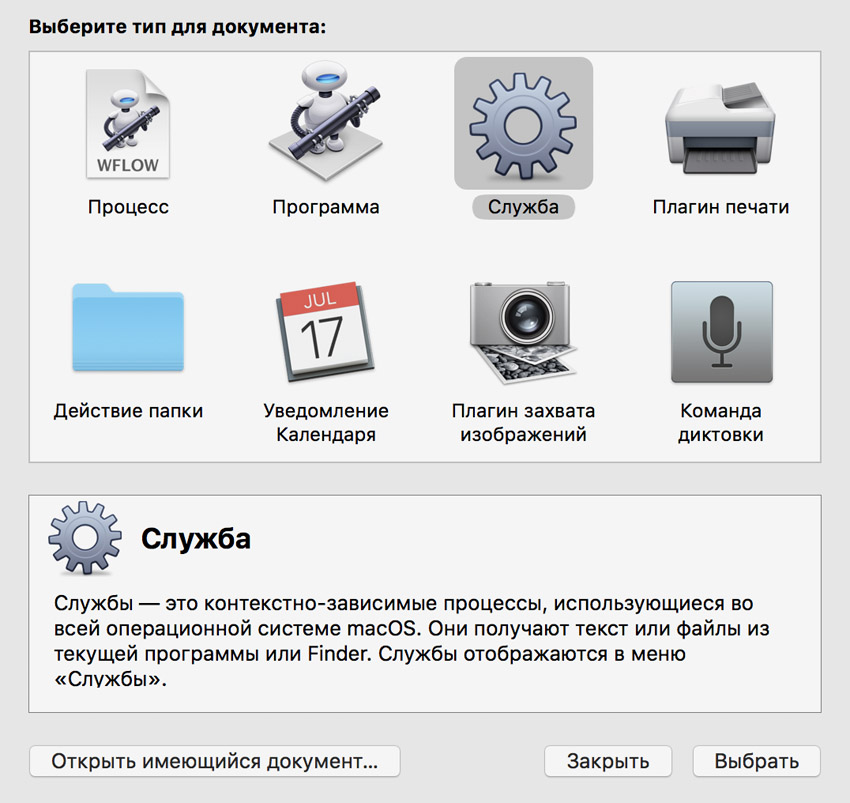Viewport: 850px width, 803px height.
Task: Click the Команда диктовки text label
Action: click(x=721, y=423)
